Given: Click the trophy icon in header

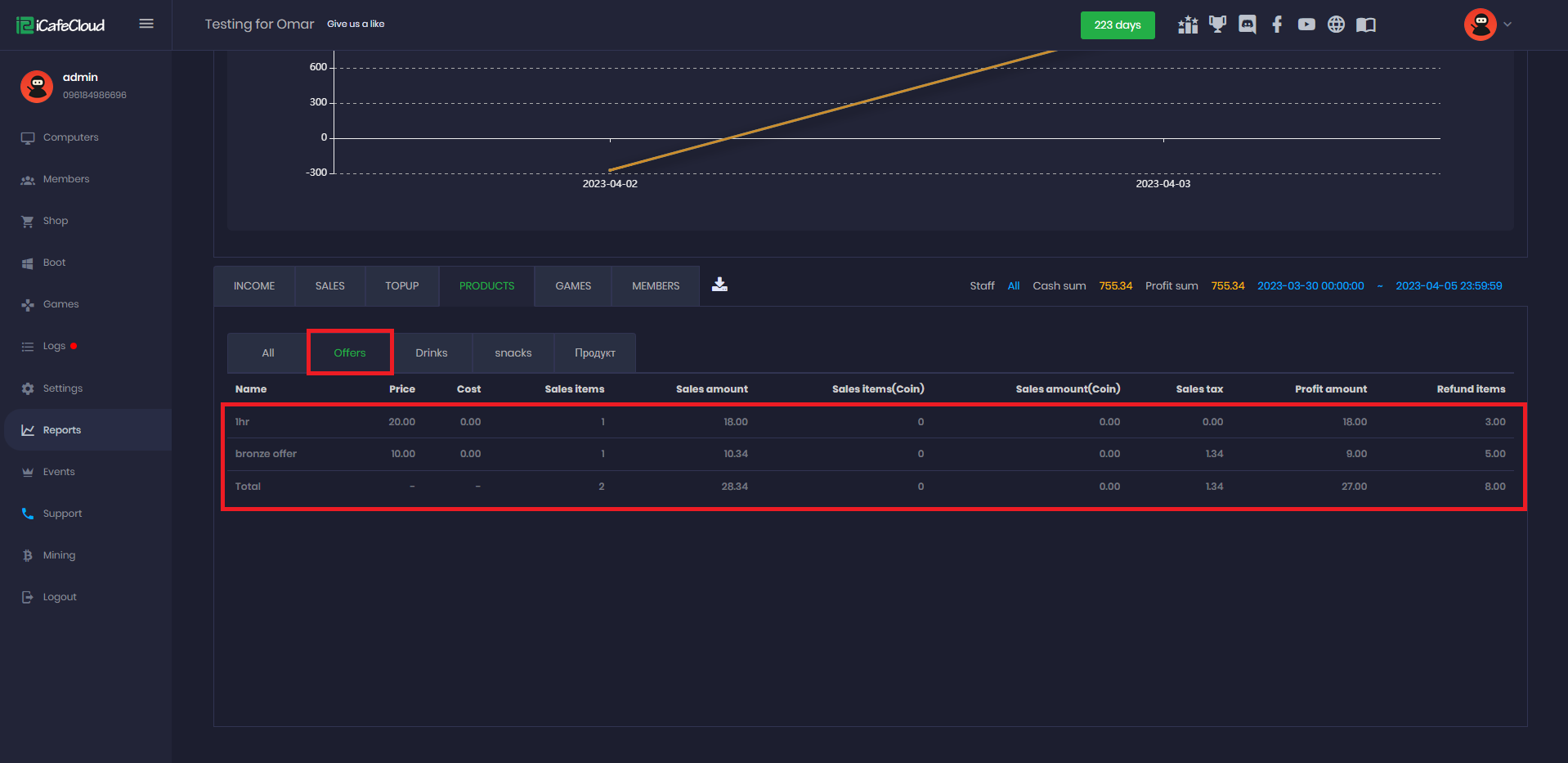Looking at the screenshot, I should pos(1217,25).
